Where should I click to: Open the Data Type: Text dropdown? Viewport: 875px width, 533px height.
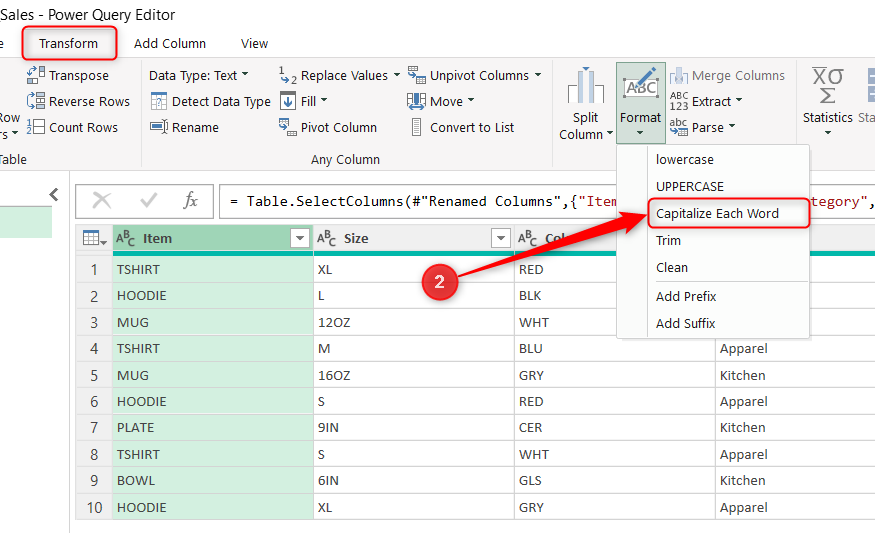pyautogui.click(x=199, y=75)
